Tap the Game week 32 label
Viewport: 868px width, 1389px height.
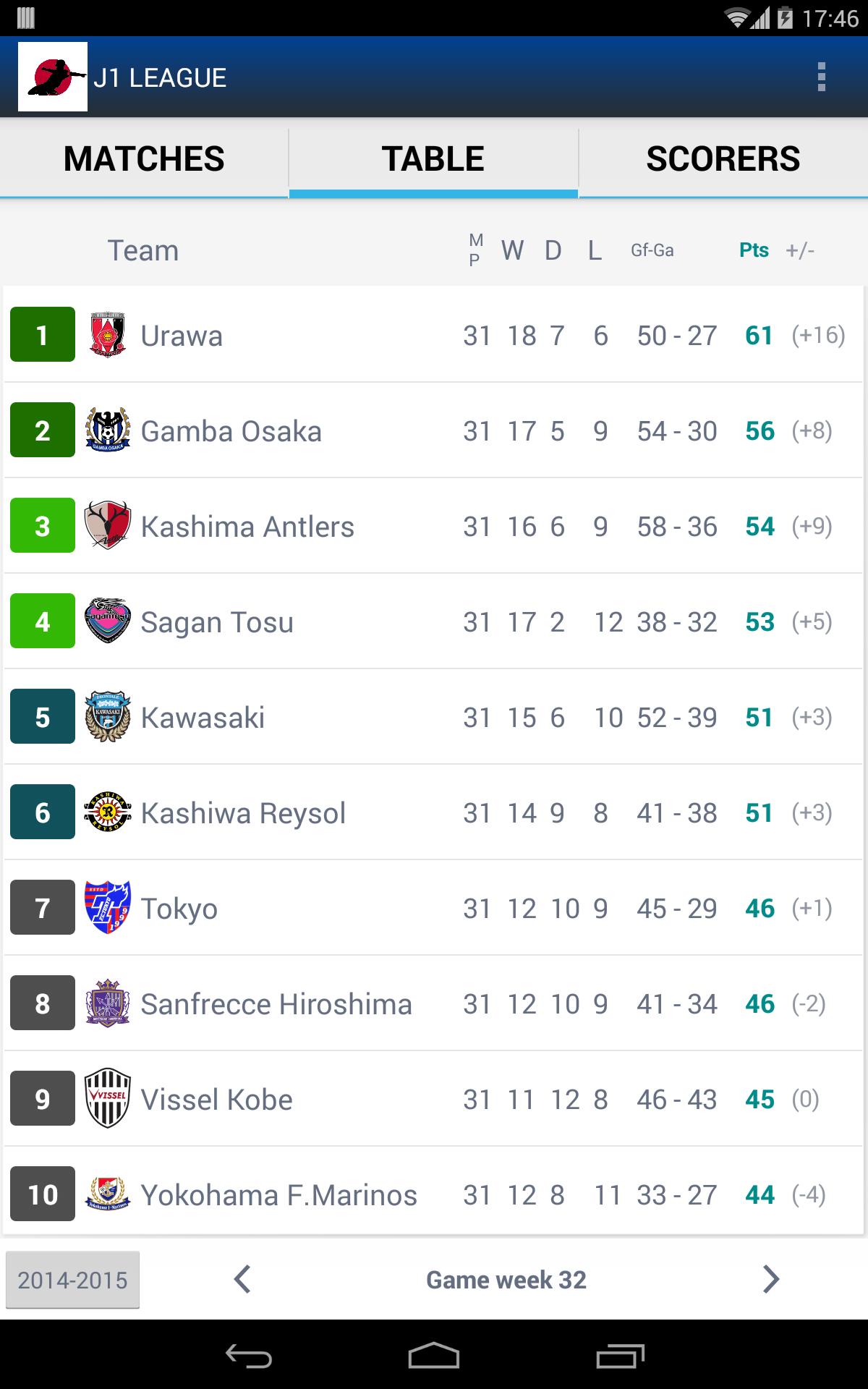pyautogui.click(x=506, y=1280)
